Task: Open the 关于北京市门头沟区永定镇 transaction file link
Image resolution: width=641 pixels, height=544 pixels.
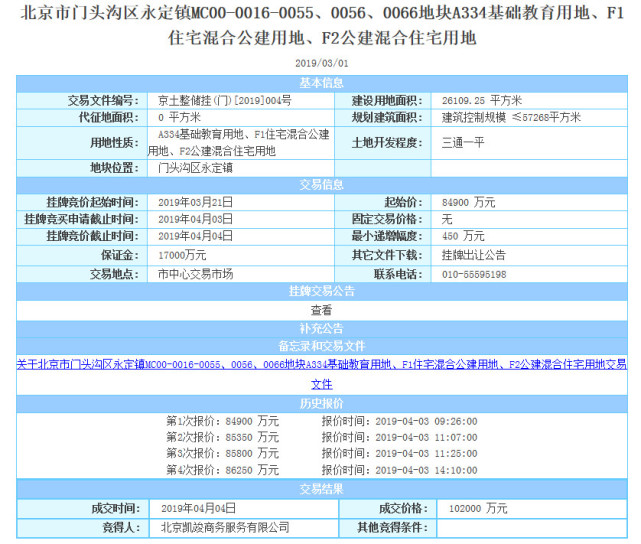Action: pyautogui.click(x=321, y=364)
